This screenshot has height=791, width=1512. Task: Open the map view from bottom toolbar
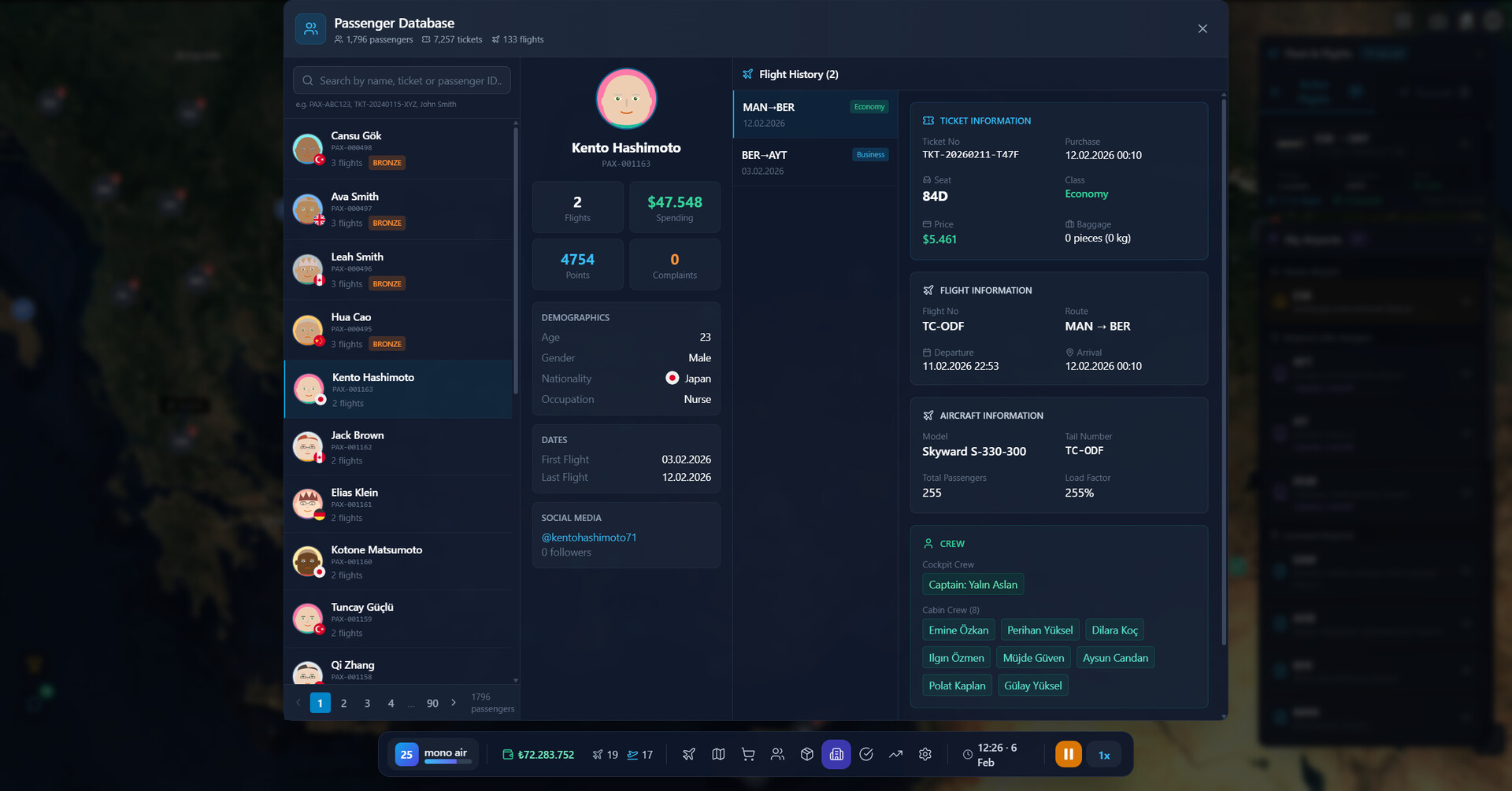pos(717,754)
